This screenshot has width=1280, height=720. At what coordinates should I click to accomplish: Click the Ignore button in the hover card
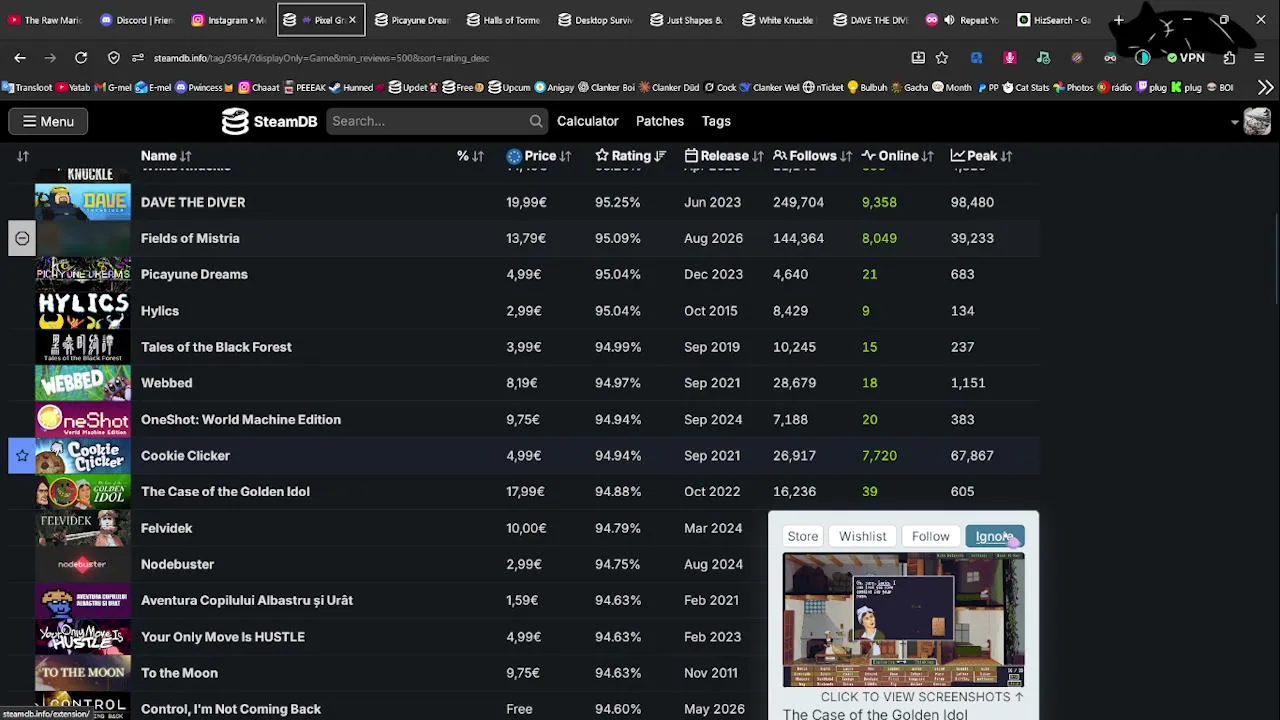[994, 537]
